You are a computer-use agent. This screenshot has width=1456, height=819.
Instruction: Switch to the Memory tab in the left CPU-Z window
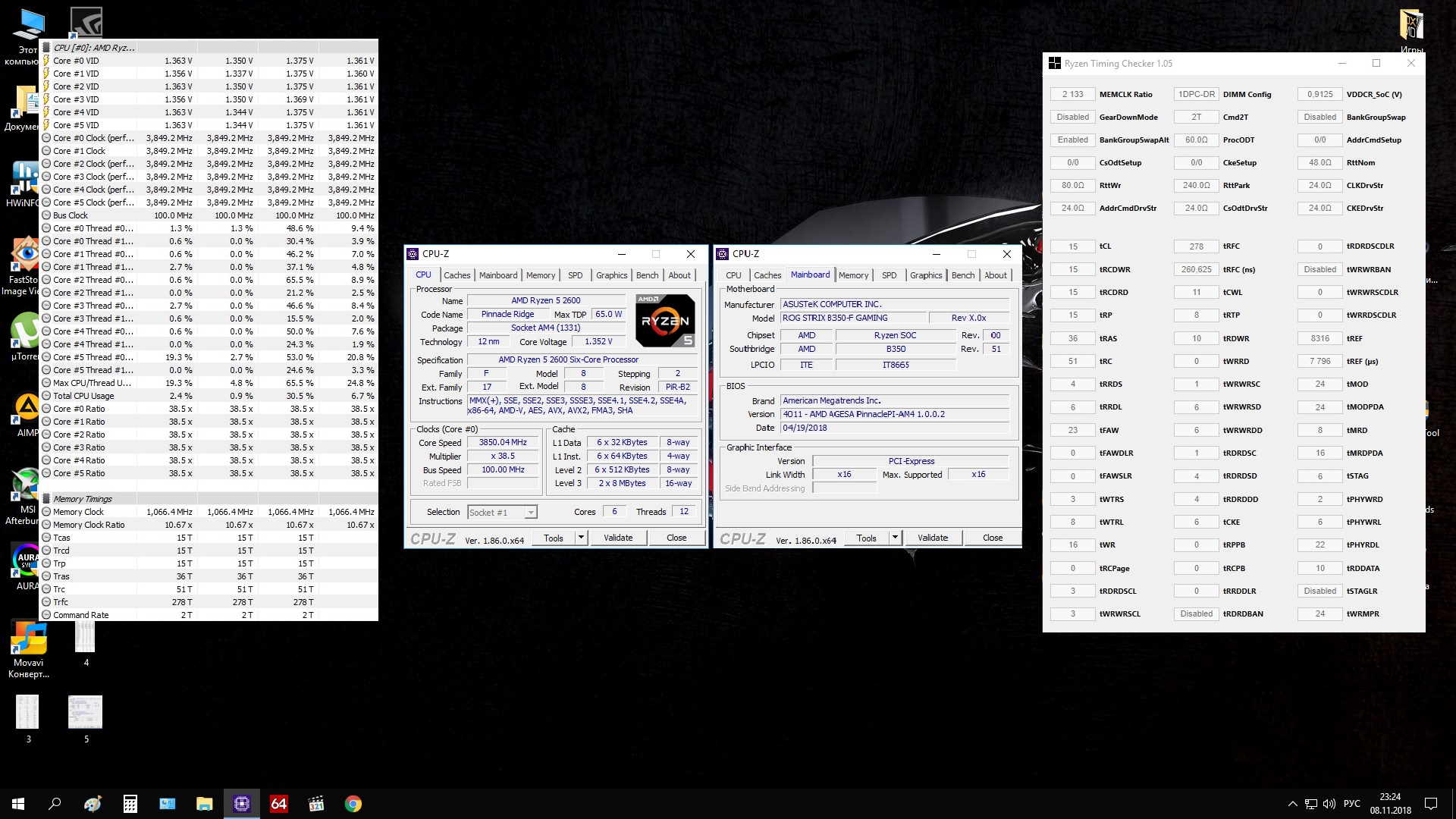click(541, 275)
